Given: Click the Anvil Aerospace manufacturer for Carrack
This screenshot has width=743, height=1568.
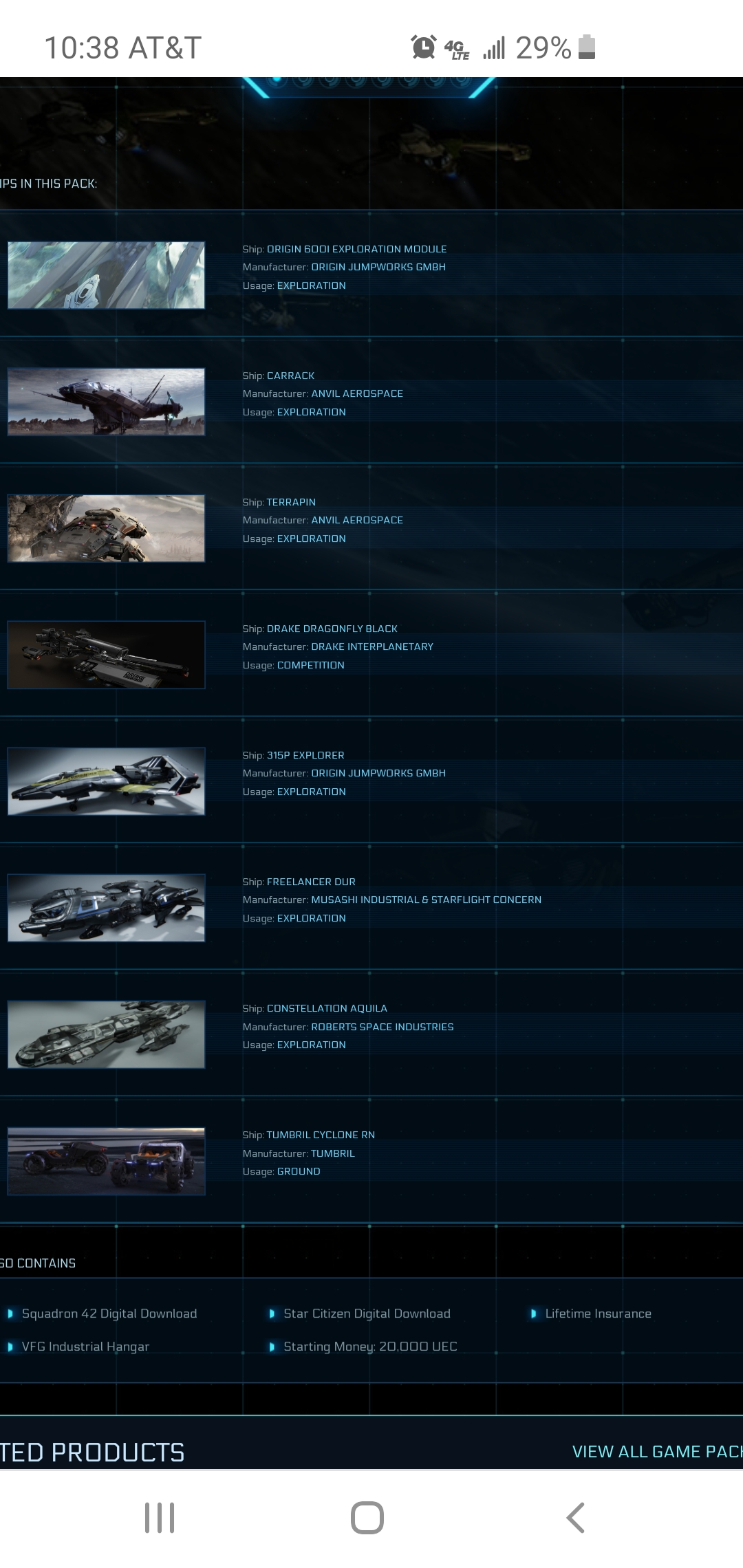Looking at the screenshot, I should (x=357, y=393).
